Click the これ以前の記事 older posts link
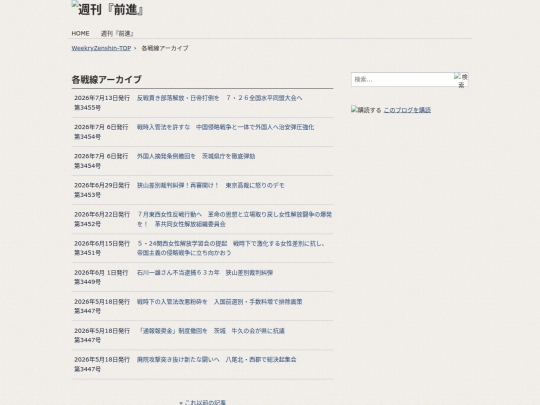 click(202, 402)
